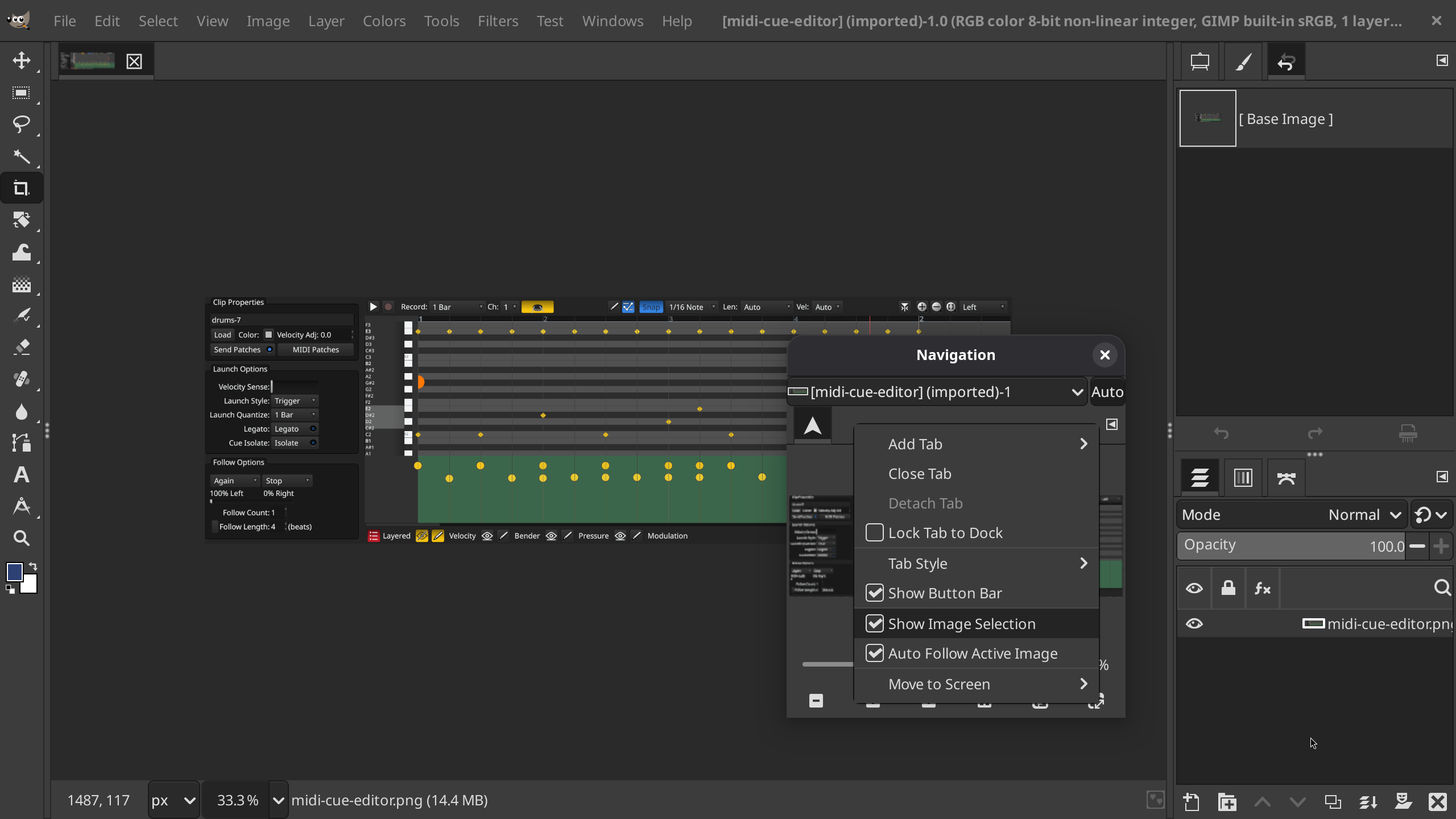Select the Eraser tool

coord(21,347)
